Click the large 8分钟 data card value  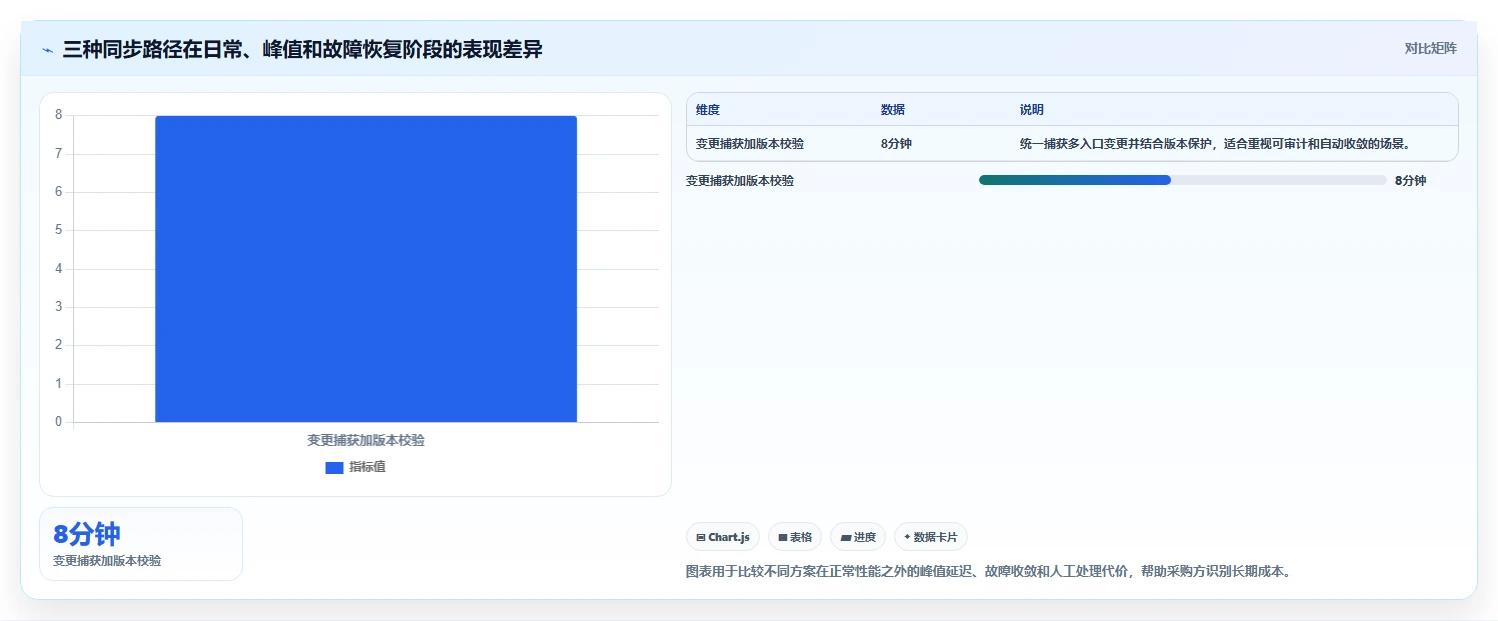pos(87,534)
